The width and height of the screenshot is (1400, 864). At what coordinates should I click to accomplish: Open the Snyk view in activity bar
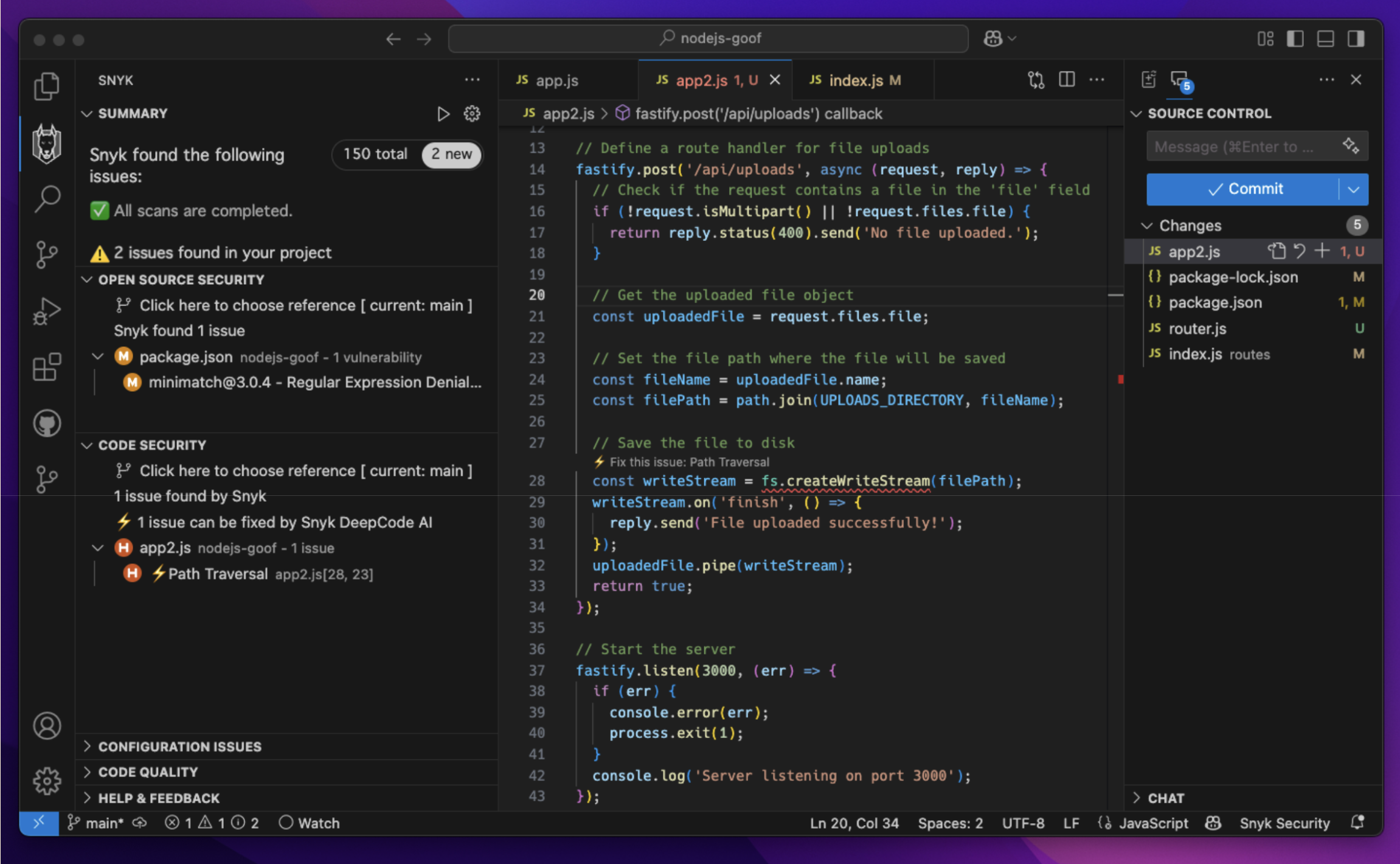[46, 144]
